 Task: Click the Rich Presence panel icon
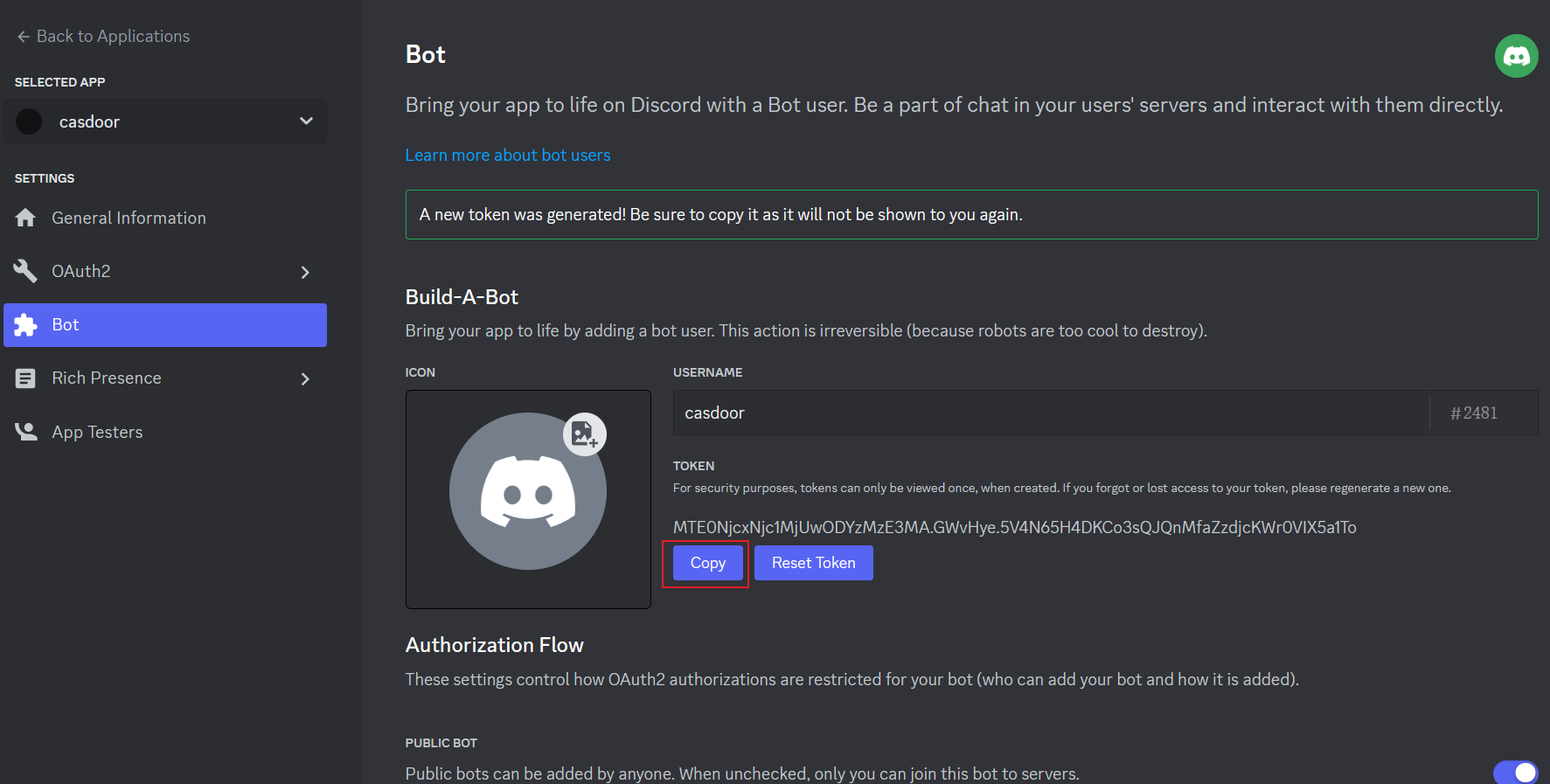(25, 378)
